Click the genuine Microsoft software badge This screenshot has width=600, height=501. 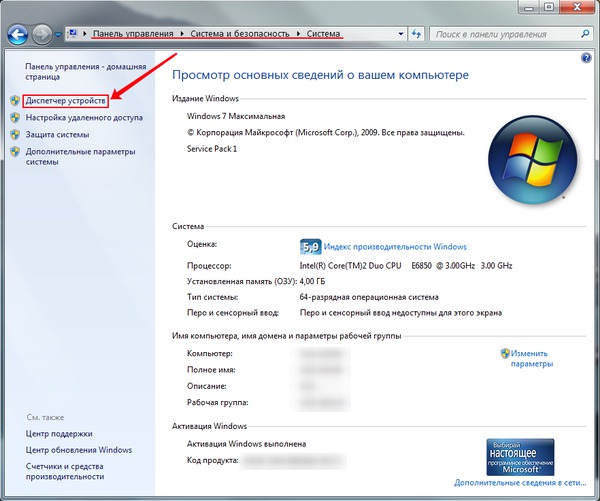coord(520,457)
